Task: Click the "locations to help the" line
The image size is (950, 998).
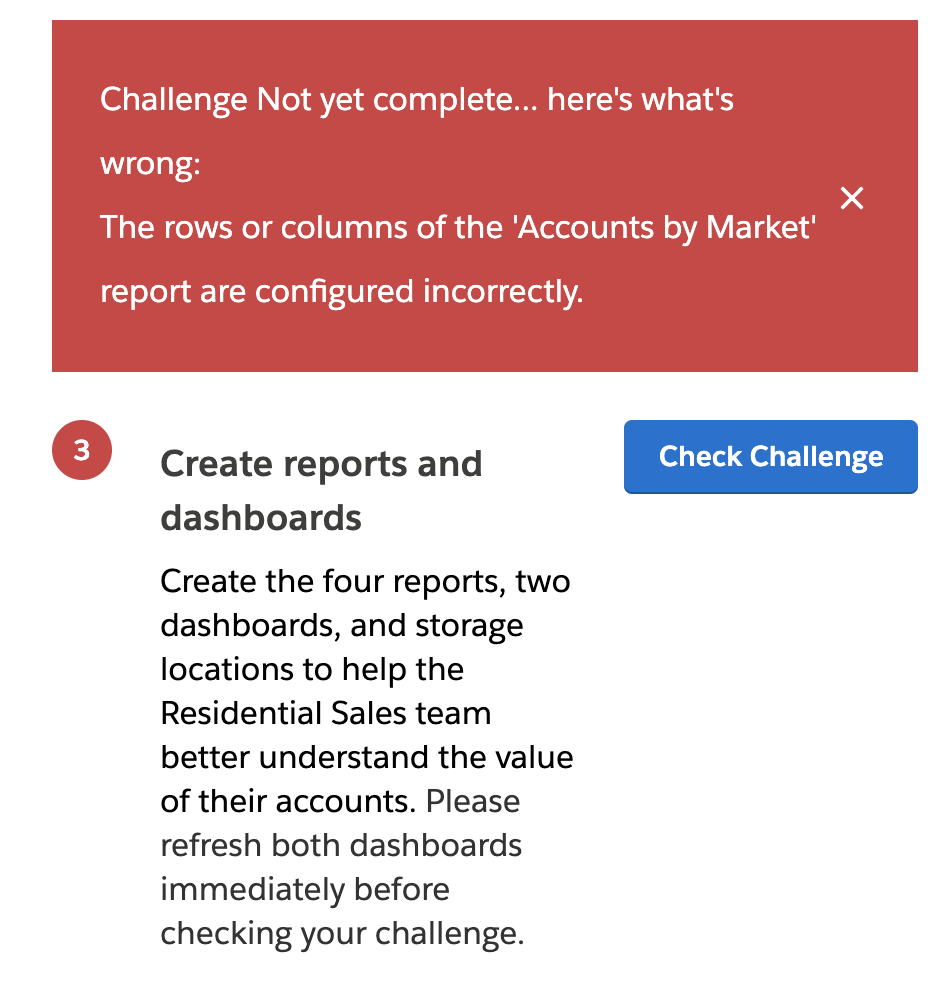Action: tap(312, 669)
